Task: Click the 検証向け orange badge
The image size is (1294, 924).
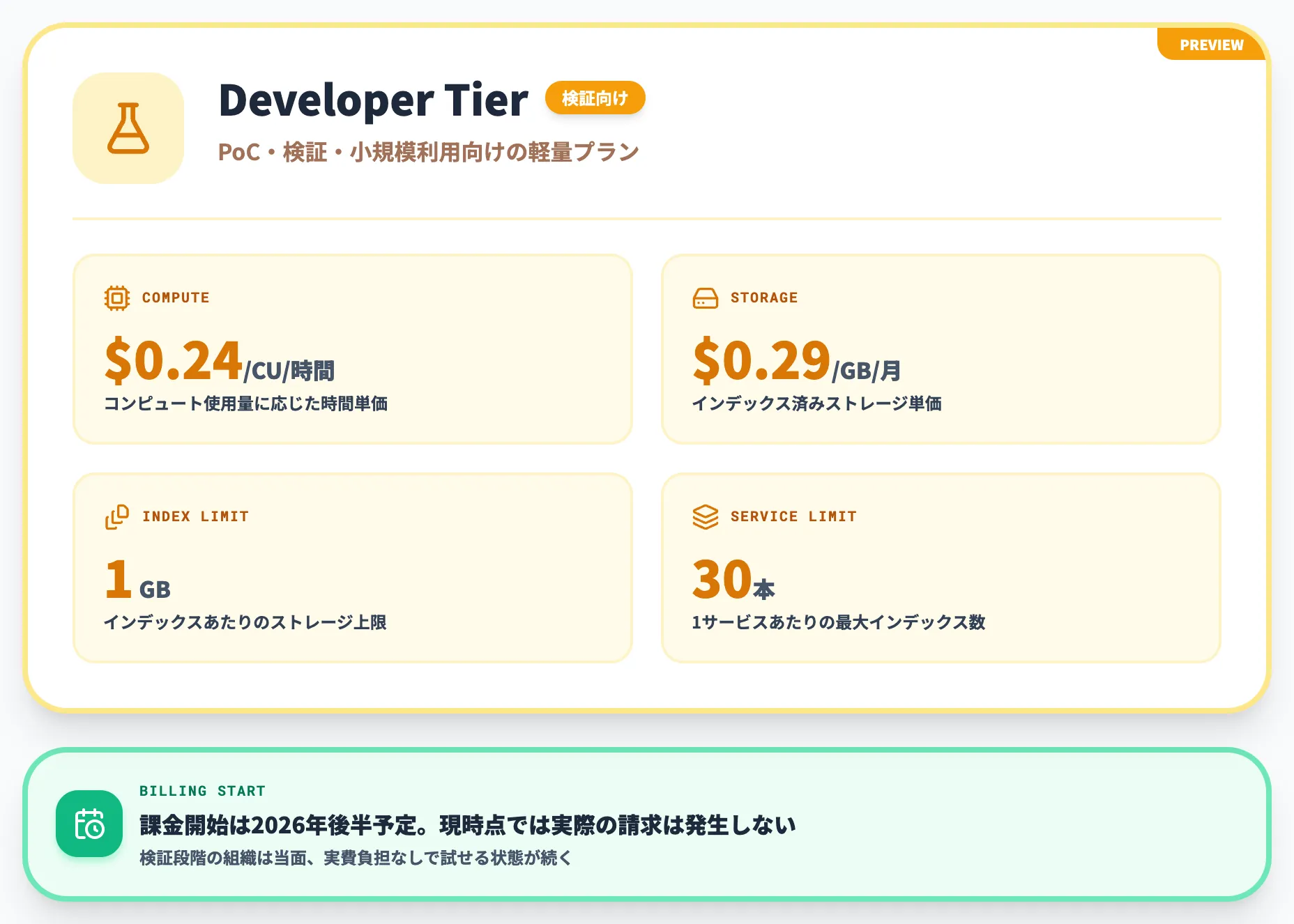Action: point(595,98)
